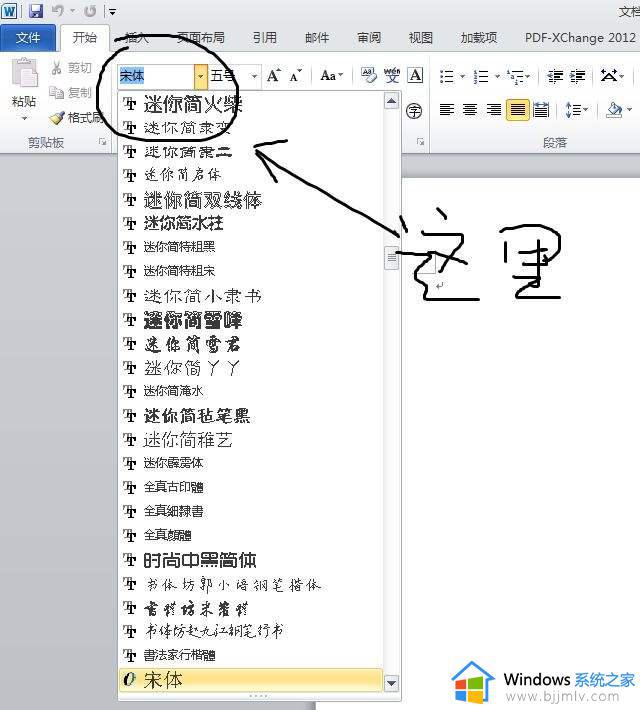Image resolution: width=640 pixels, height=710 pixels.
Task: Open the 加载项 ribbon tab
Action: [479, 38]
